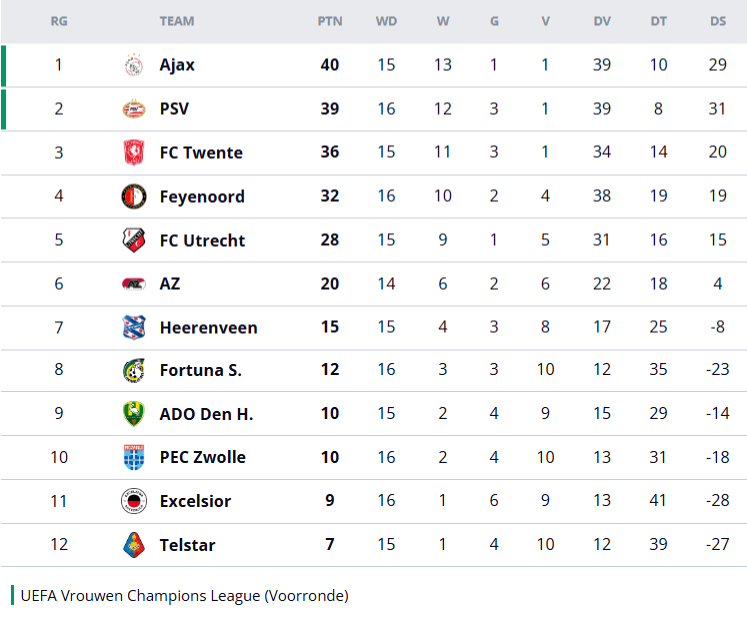Select the PTN points column header
The height and width of the screenshot is (624, 747).
pyautogui.click(x=329, y=21)
